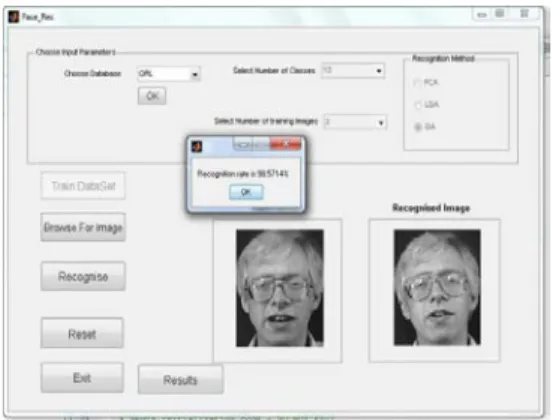Viewport: 553px width, 420px height.
Task: Dismiss the recognition rate message with OK
Action: [246, 192]
